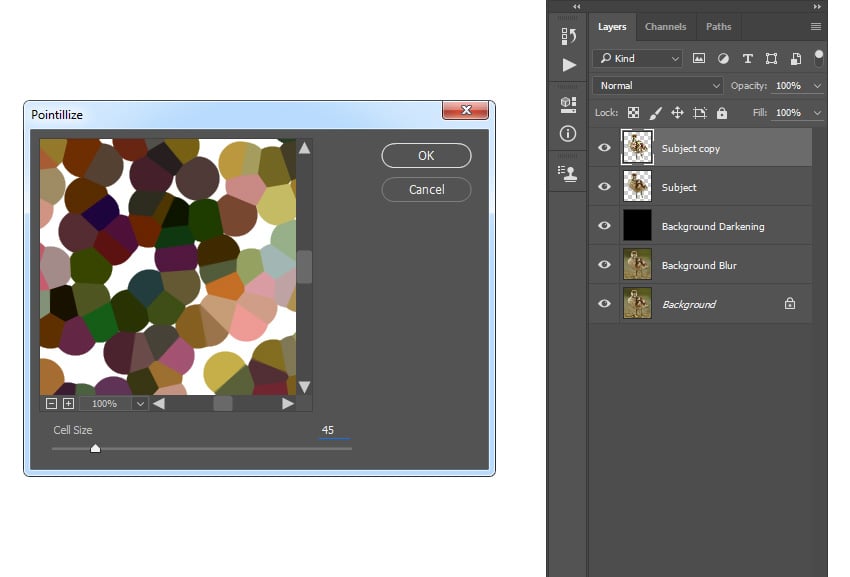Cancel the Pointillize dialog
The image size is (850, 577).
(426, 189)
